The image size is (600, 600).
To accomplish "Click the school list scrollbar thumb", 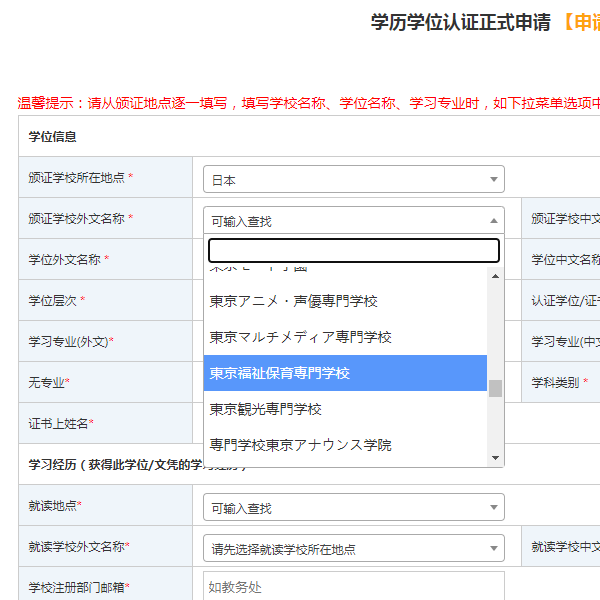I will click(x=495, y=388).
